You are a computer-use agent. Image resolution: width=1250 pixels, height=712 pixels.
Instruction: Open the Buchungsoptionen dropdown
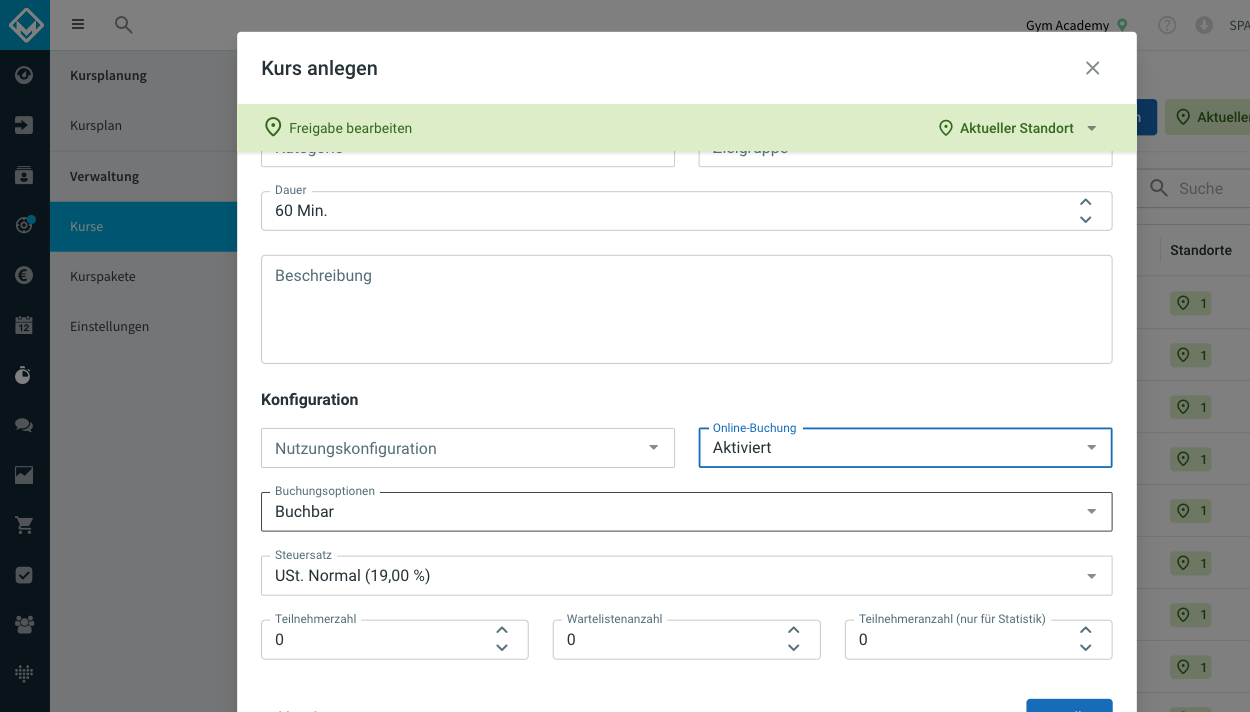(686, 512)
